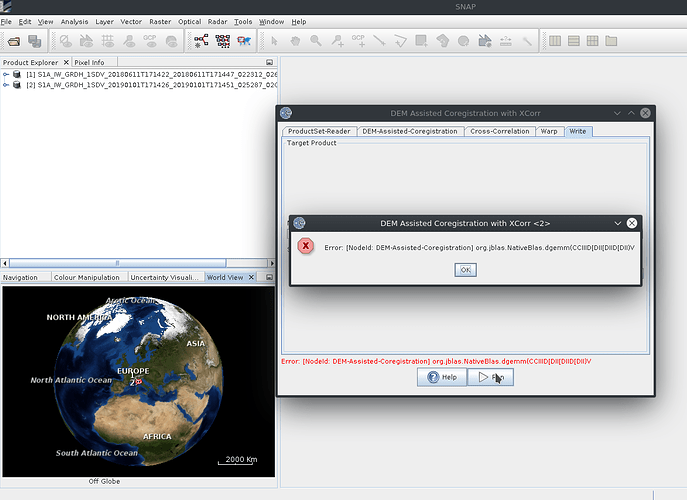Open the File menu
This screenshot has width=687, height=500.
pyautogui.click(x=6, y=21)
